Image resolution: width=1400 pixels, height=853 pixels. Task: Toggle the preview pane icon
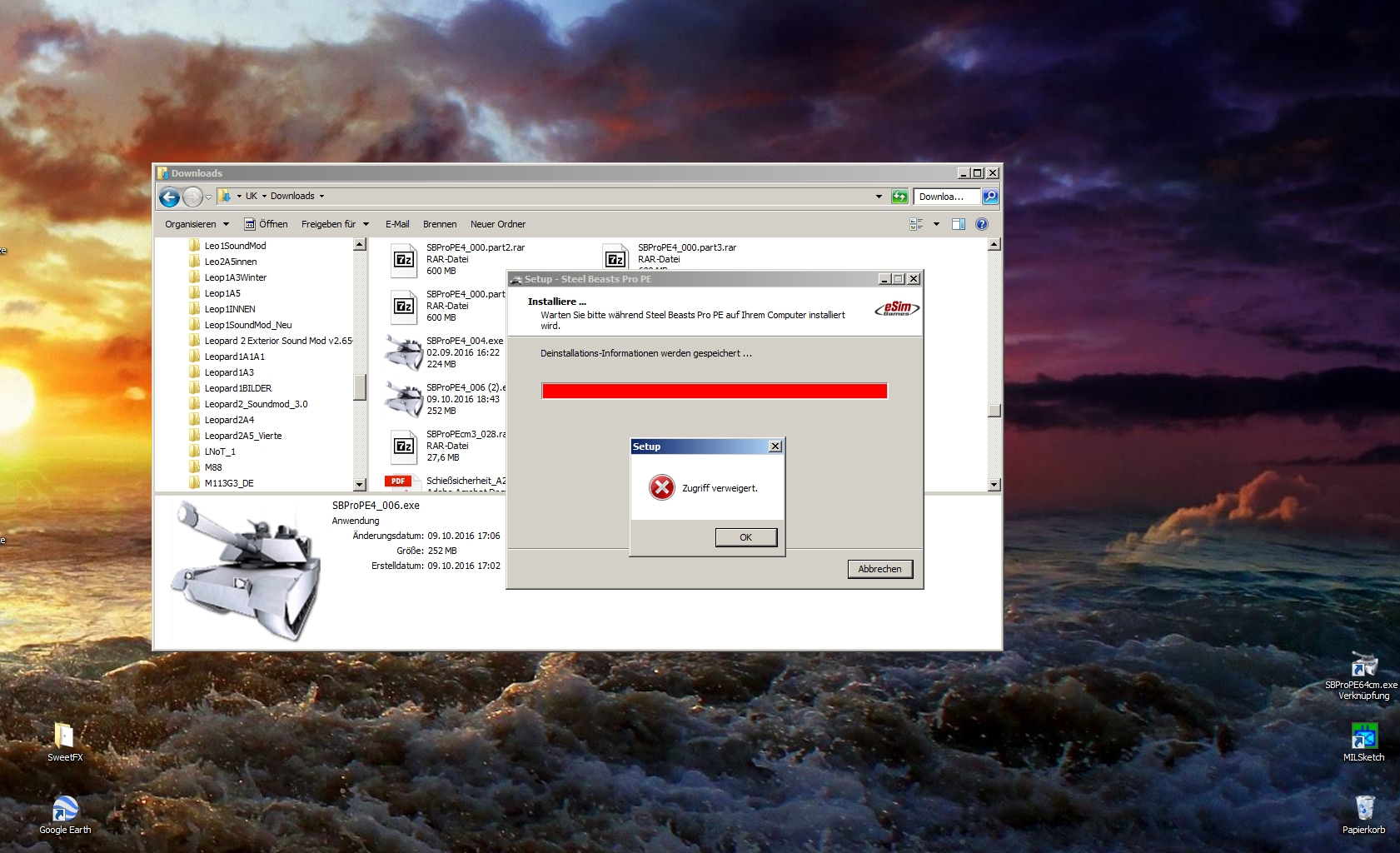(x=959, y=224)
